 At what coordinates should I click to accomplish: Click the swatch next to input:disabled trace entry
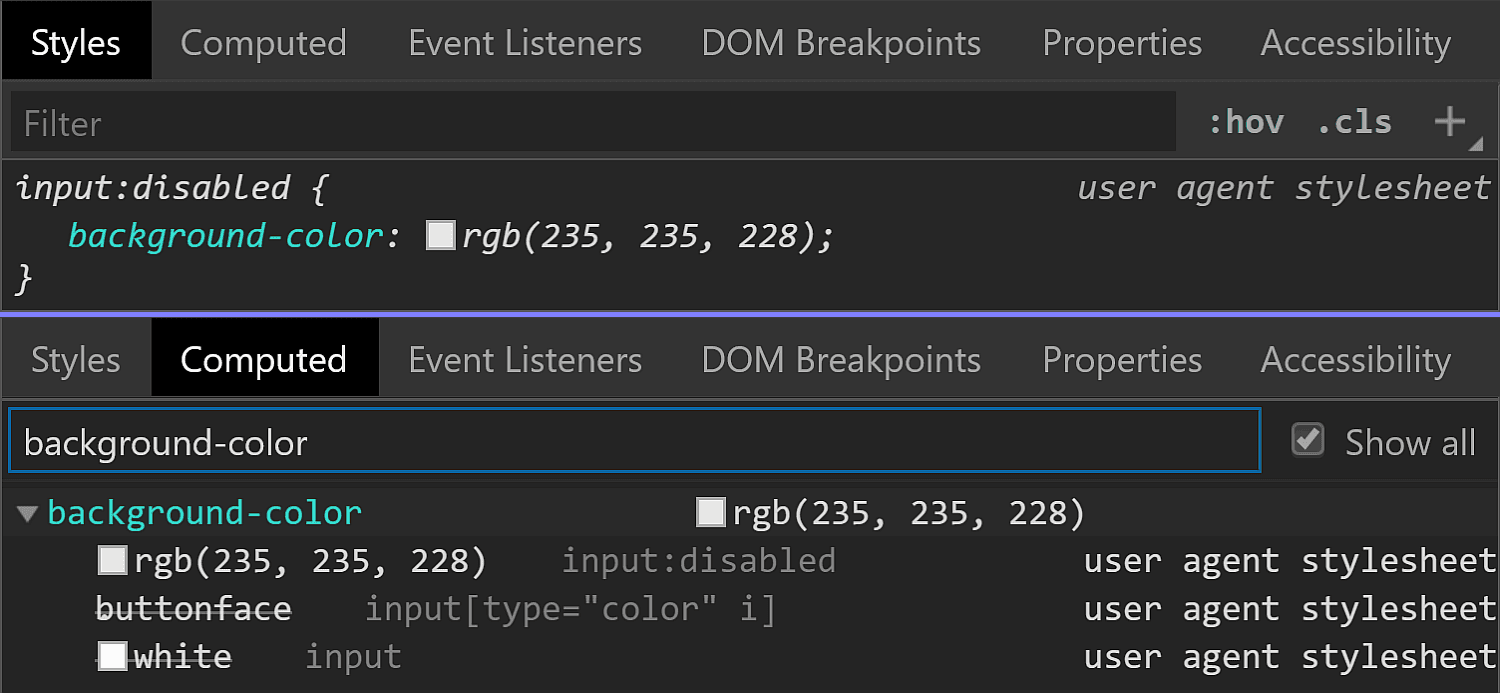coord(112,561)
